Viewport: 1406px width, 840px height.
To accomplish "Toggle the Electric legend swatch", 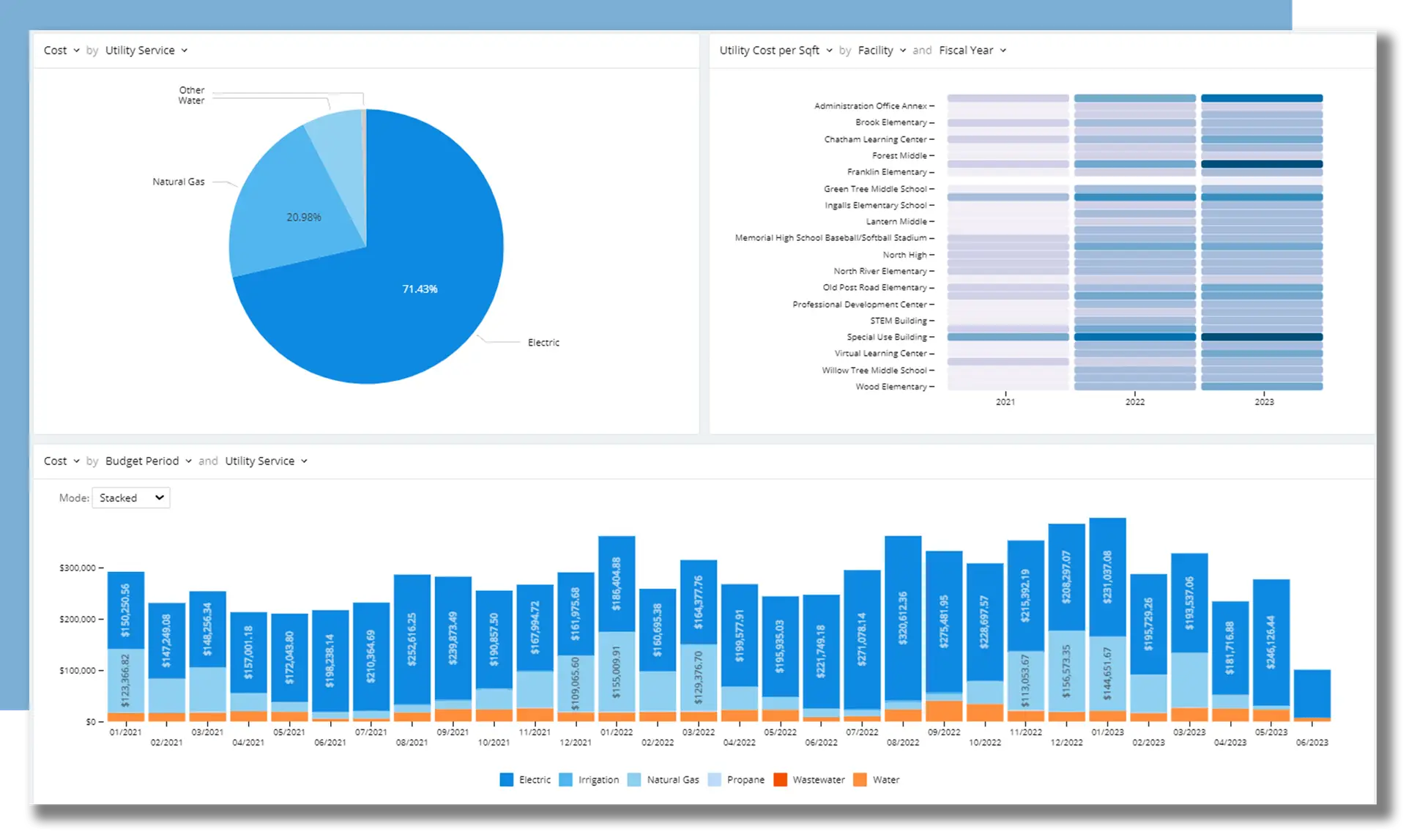I will (x=507, y=780).
